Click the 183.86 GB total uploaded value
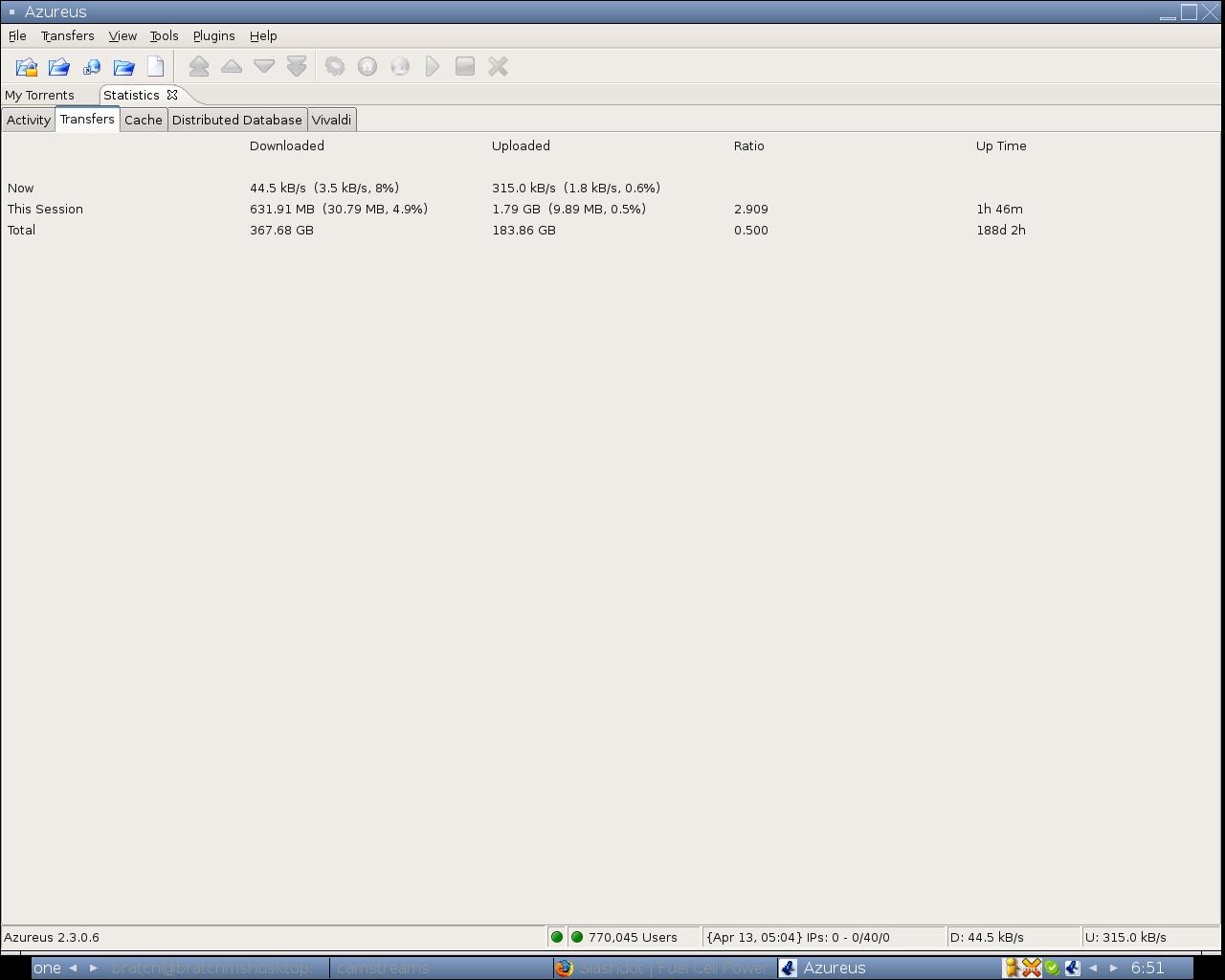The width and height of the screenshot is (1225, 980). coord(523,230)
